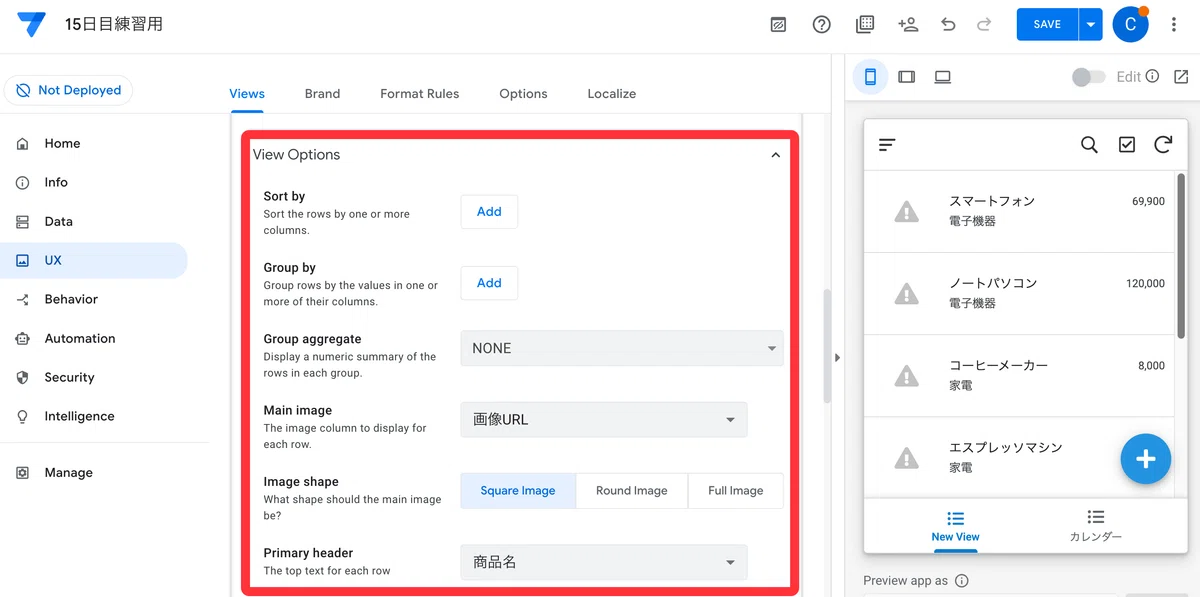
Task: Open the Group aggregate NONE dropdown
Action: click(622, 348)
